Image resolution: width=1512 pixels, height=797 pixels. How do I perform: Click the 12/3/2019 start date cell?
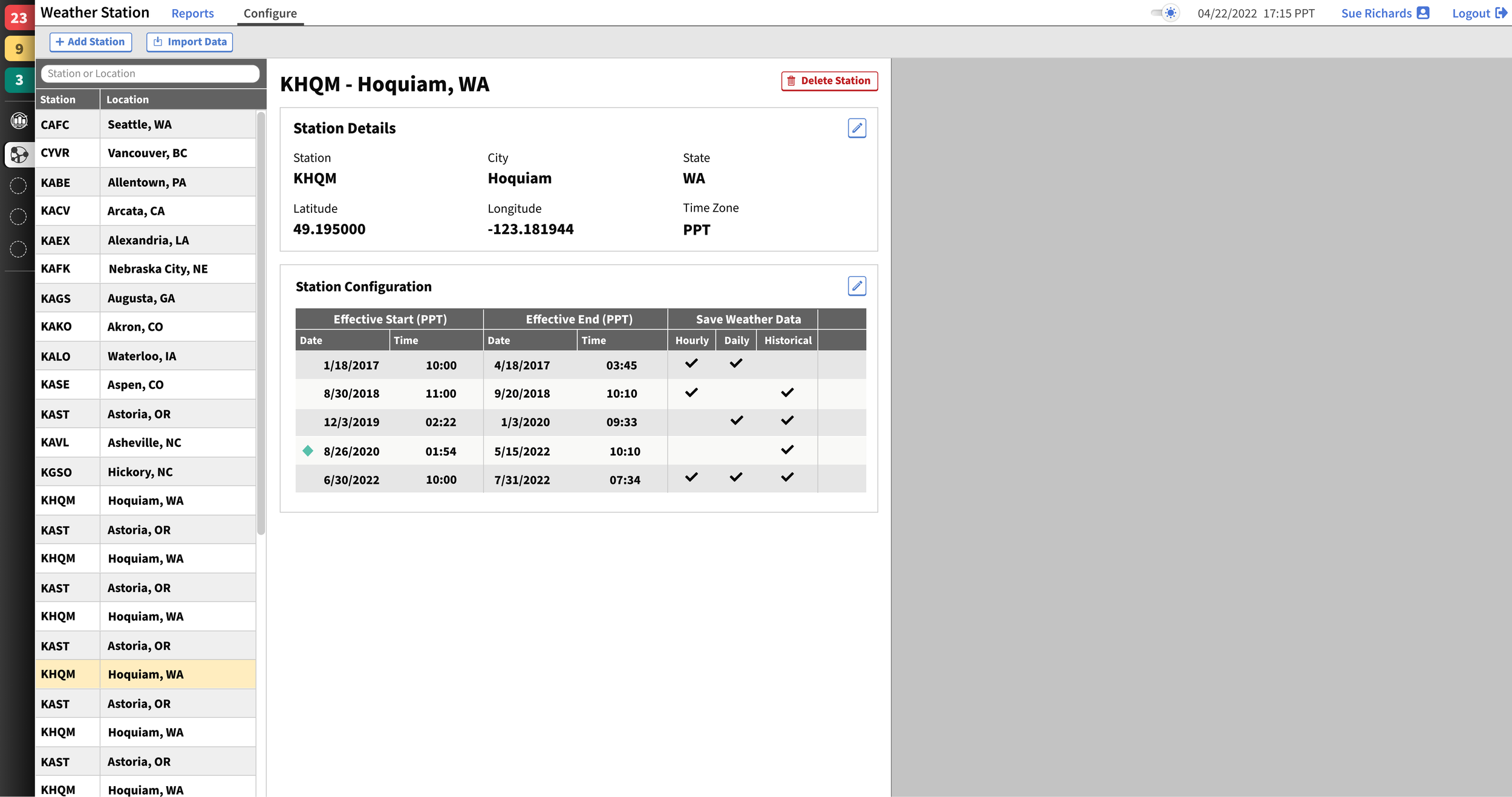(351, 422)
